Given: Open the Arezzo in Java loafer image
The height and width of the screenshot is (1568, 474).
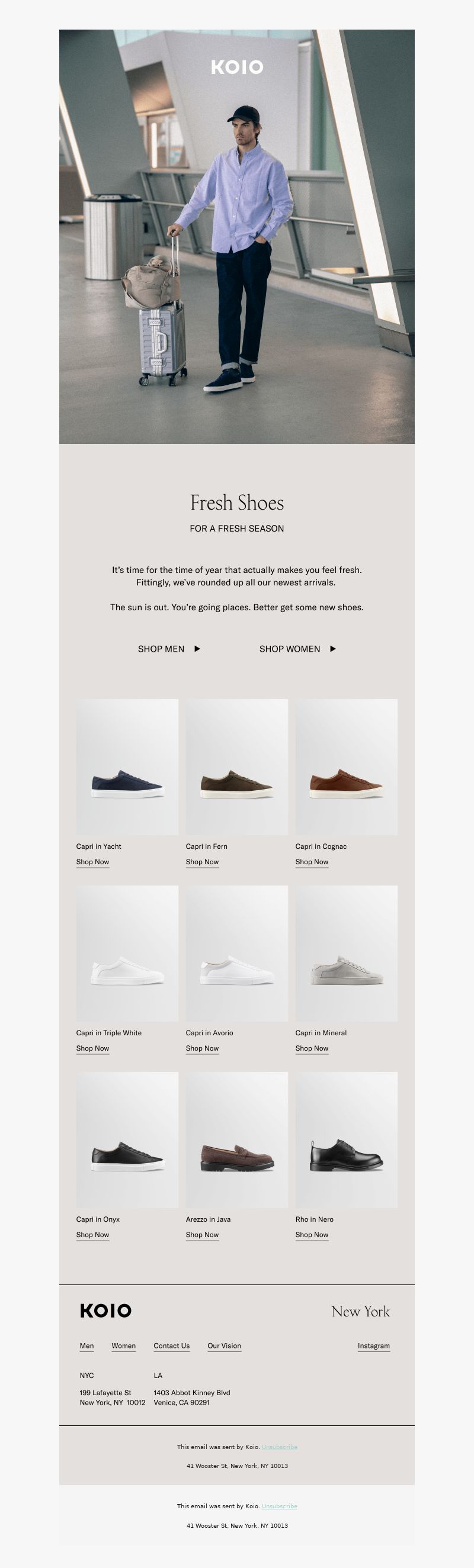Looking at the screenshot, I should (x=237, y=1140).
